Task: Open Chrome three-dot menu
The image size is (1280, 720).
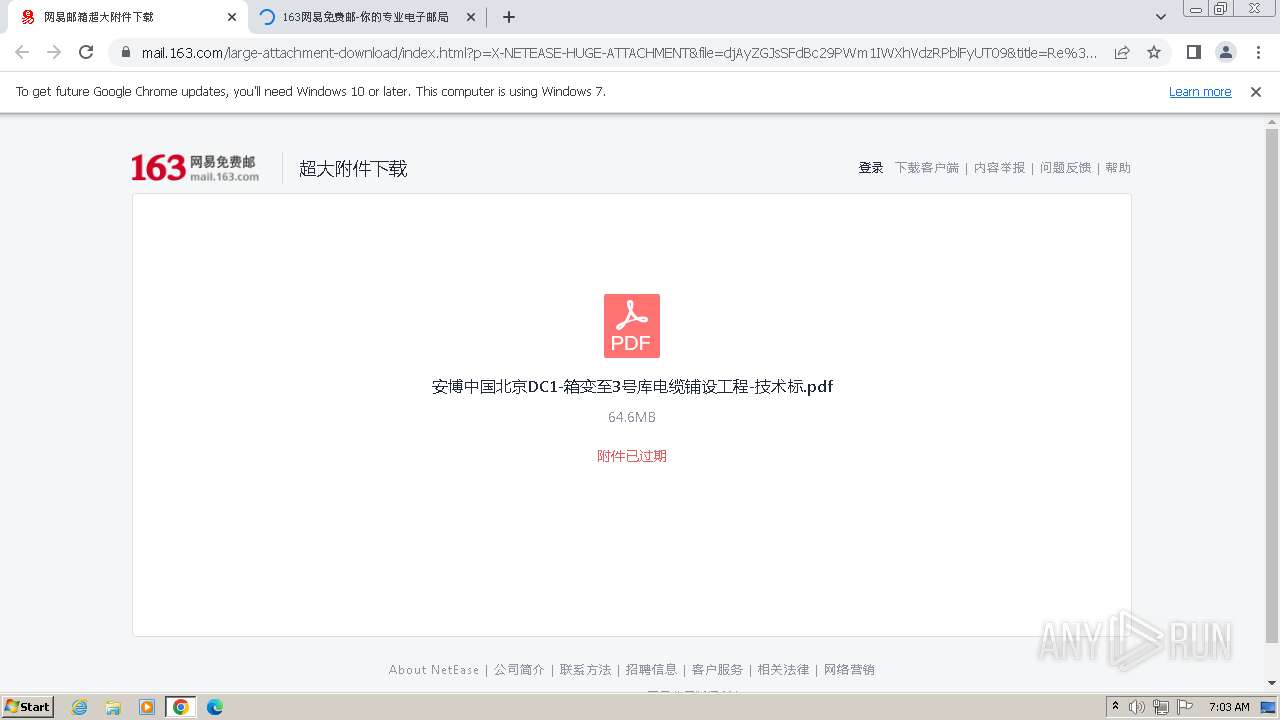Action: pyautogui.click(x=1258, y=52)
